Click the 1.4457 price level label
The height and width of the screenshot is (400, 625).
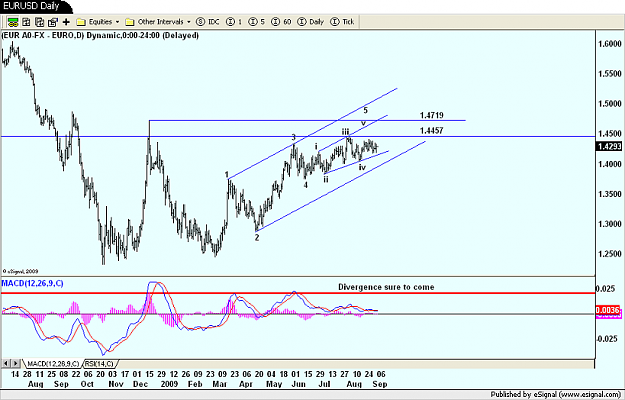431,130
